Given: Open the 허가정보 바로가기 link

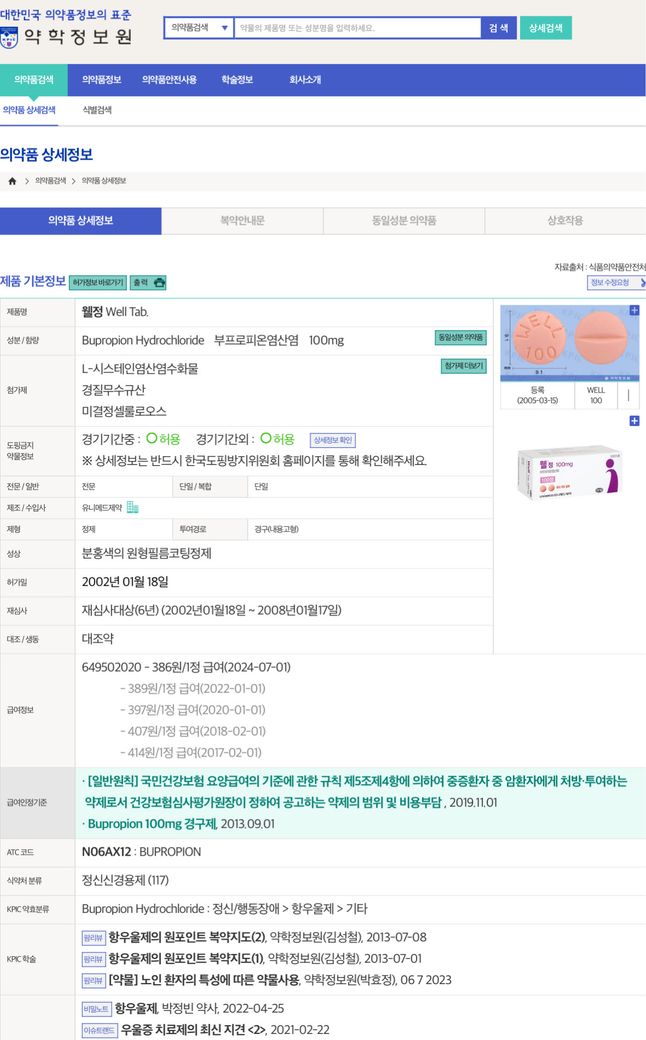Looking at the screenshot, I should [98, 283].
